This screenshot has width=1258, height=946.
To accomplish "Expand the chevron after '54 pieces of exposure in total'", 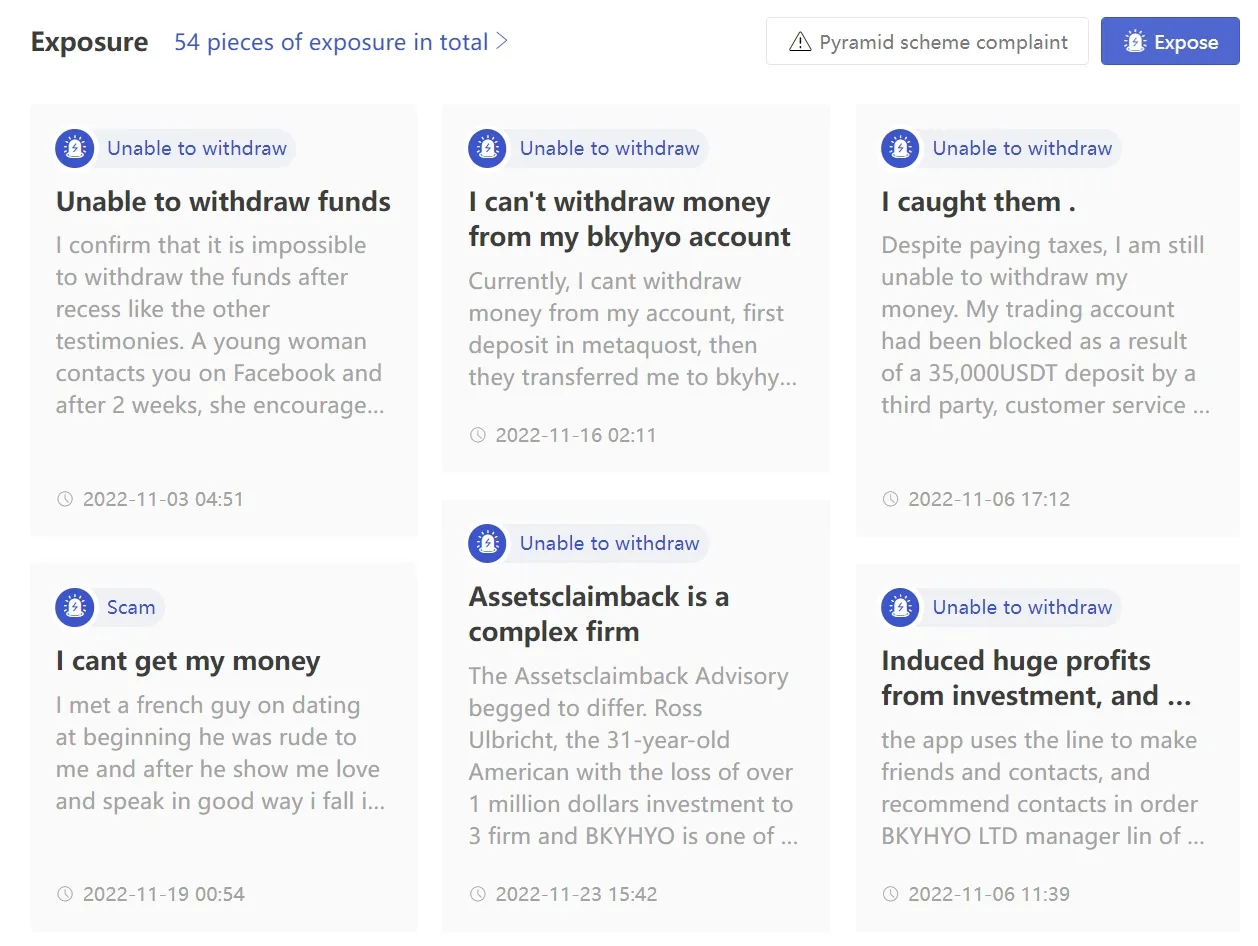I will click(502, 41).
